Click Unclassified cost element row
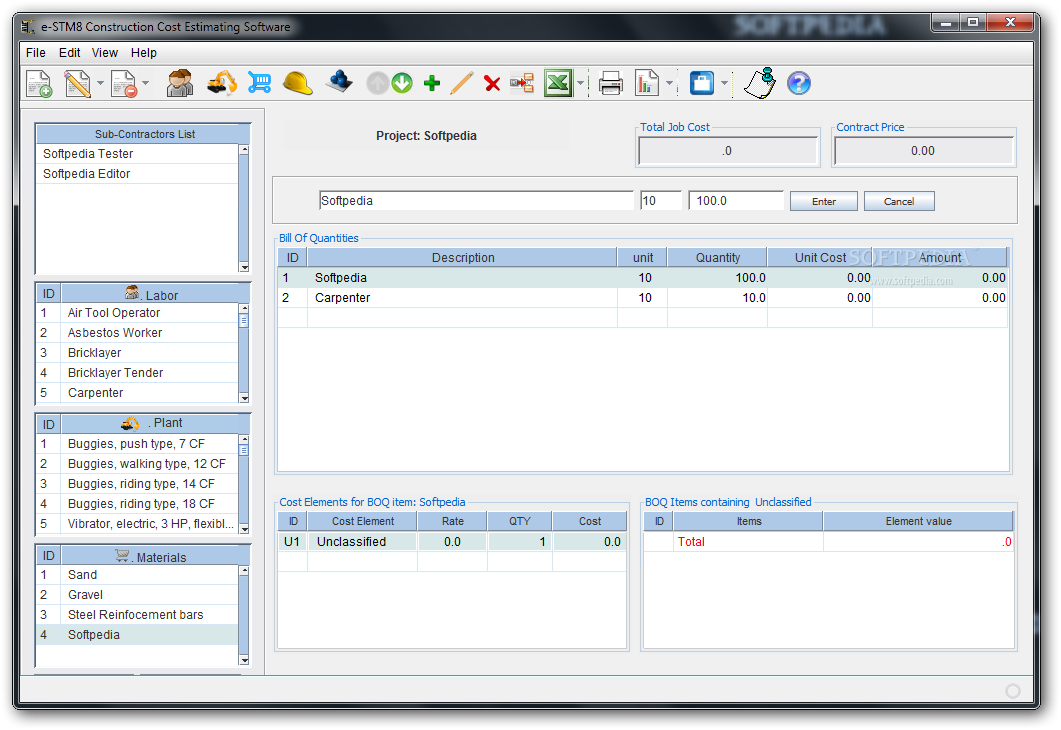This screenshot has width=1061, height=730. 452,541
